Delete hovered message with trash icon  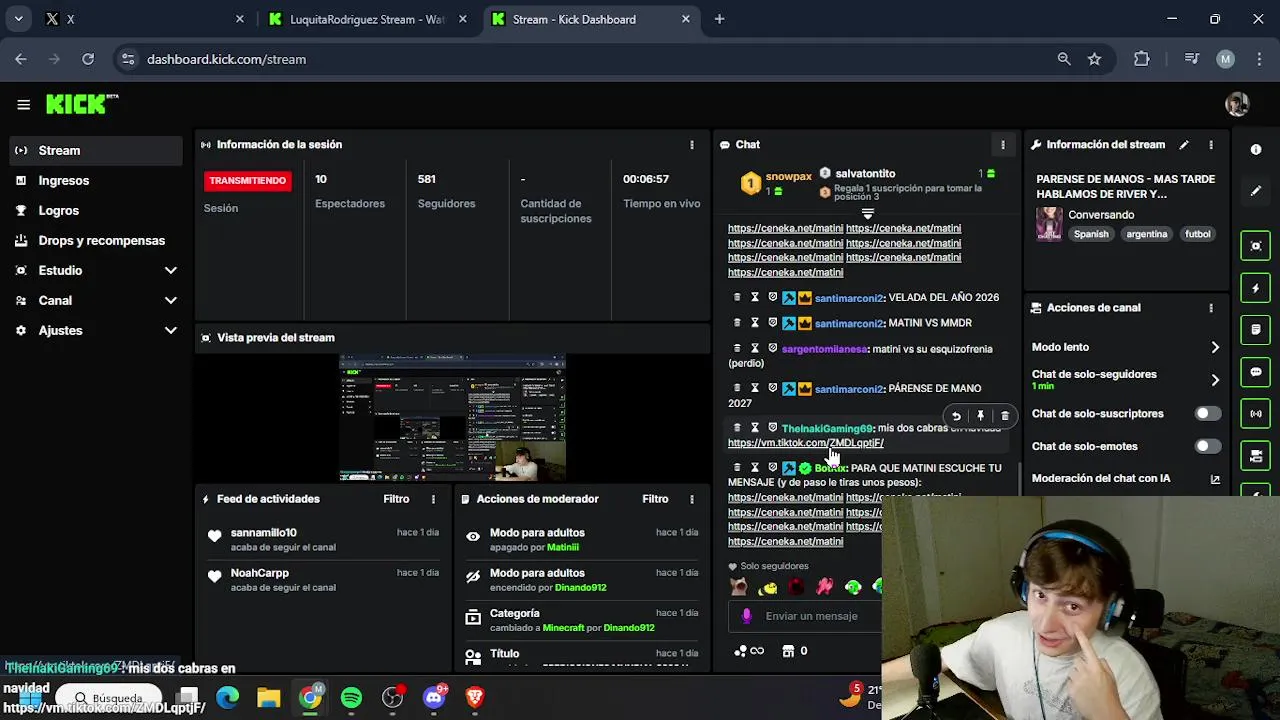[1005, 416]
